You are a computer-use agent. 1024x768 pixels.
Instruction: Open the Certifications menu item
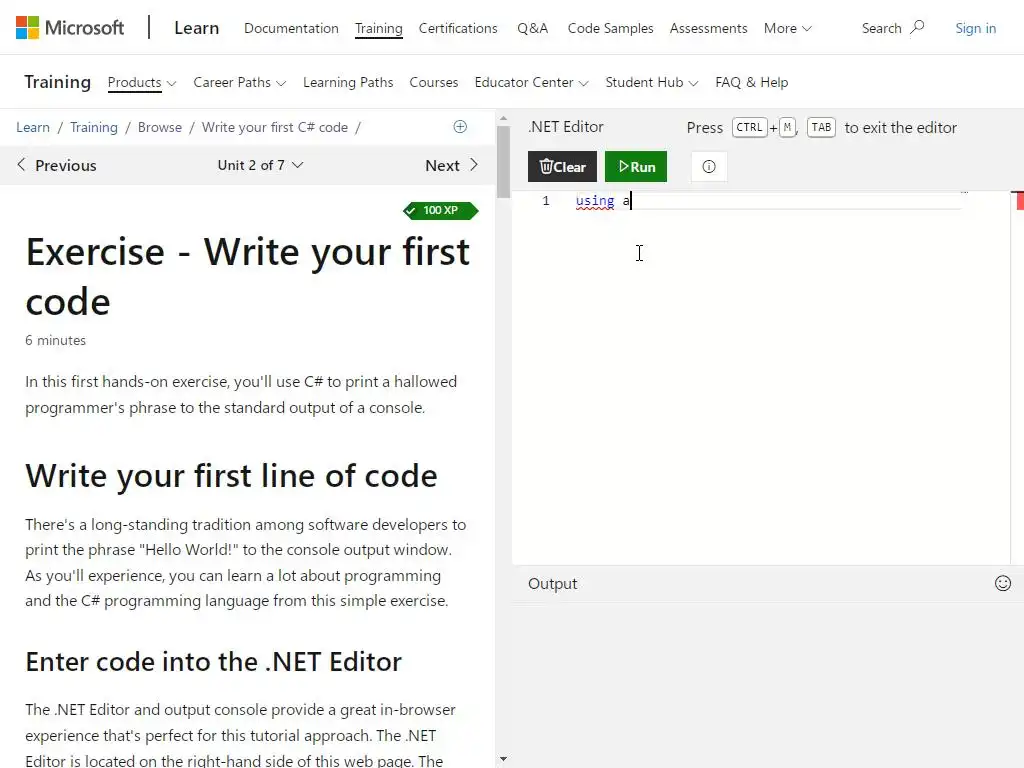(x=458, y=28)
